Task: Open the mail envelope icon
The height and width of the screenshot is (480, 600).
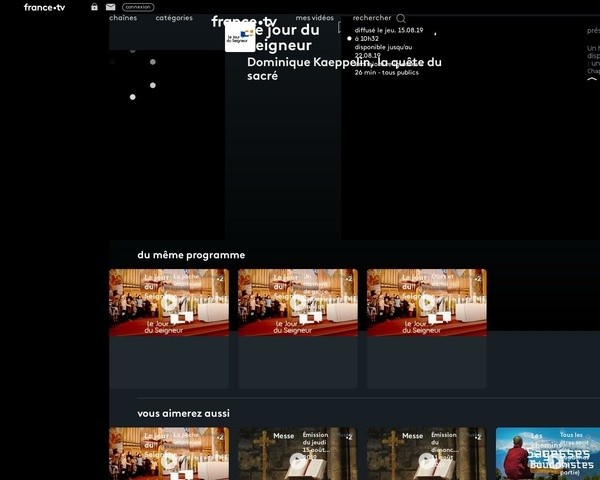Action: 111,7
